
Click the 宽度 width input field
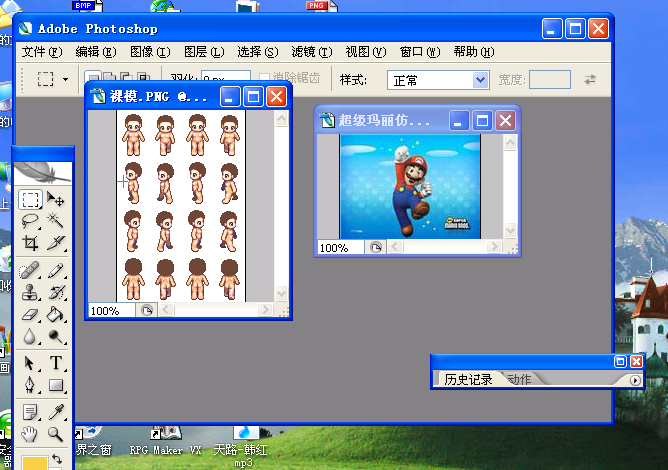[550, 80]
